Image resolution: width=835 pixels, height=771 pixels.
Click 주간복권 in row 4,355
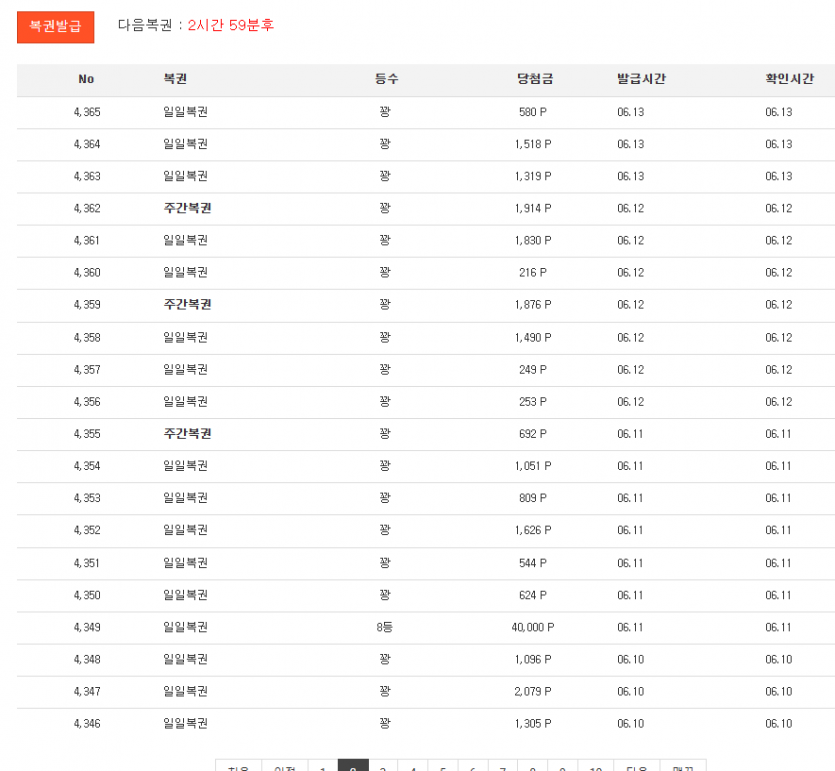pyautogui.click(x=187, y=433)
